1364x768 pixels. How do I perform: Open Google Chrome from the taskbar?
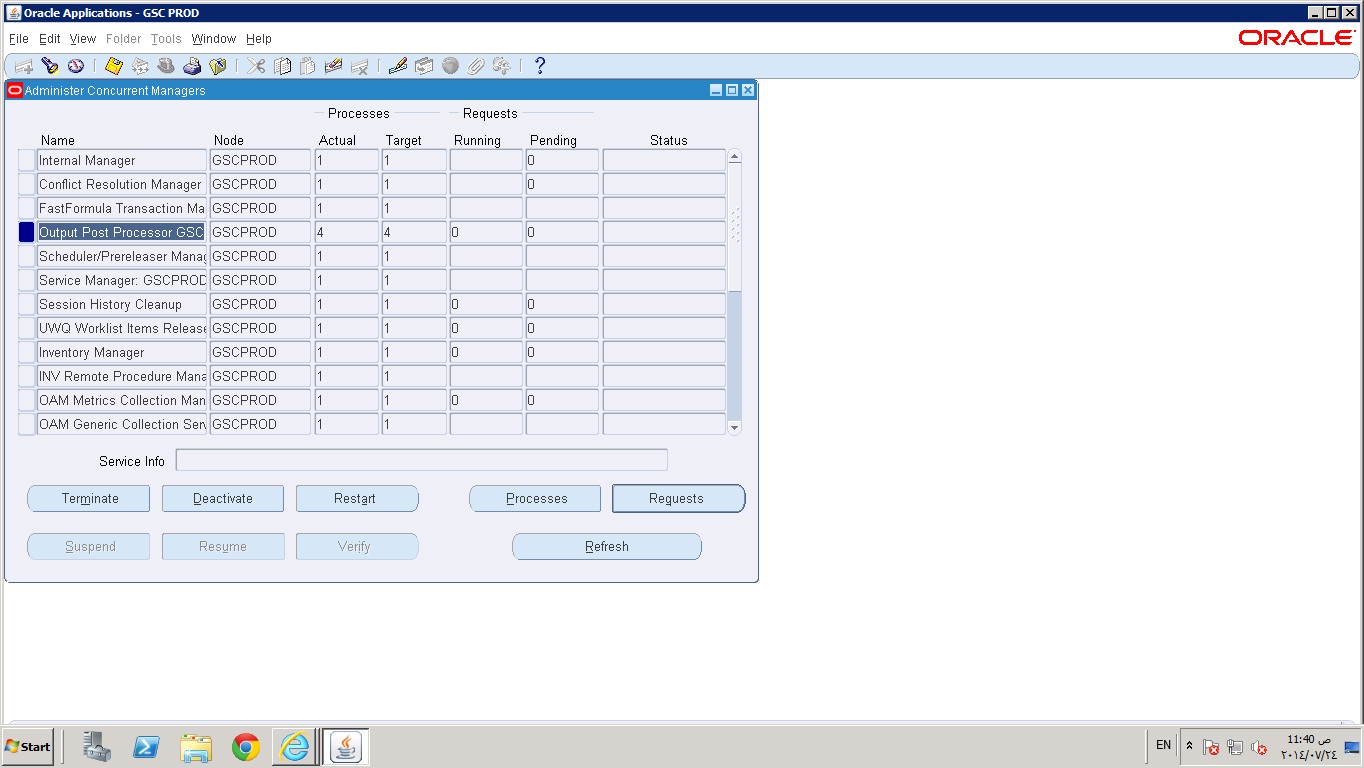[x=246, y=747]
